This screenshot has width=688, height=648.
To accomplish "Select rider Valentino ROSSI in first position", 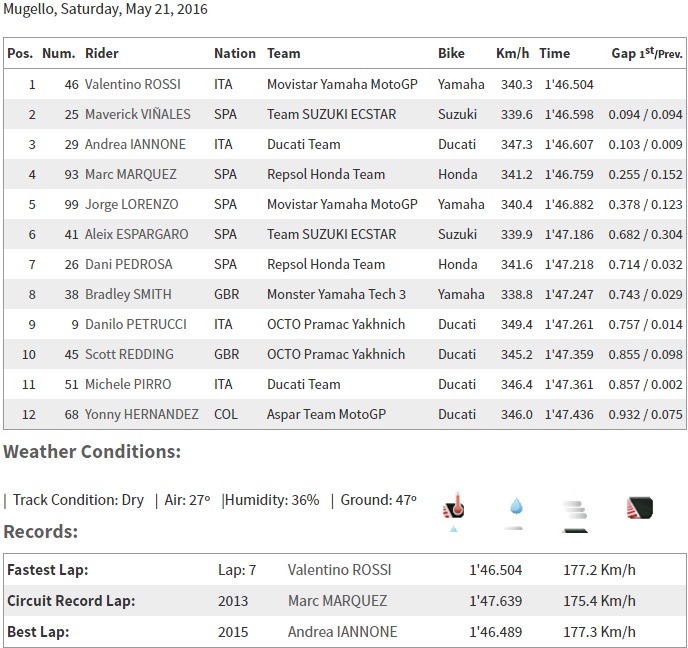I will pos(134,85).
